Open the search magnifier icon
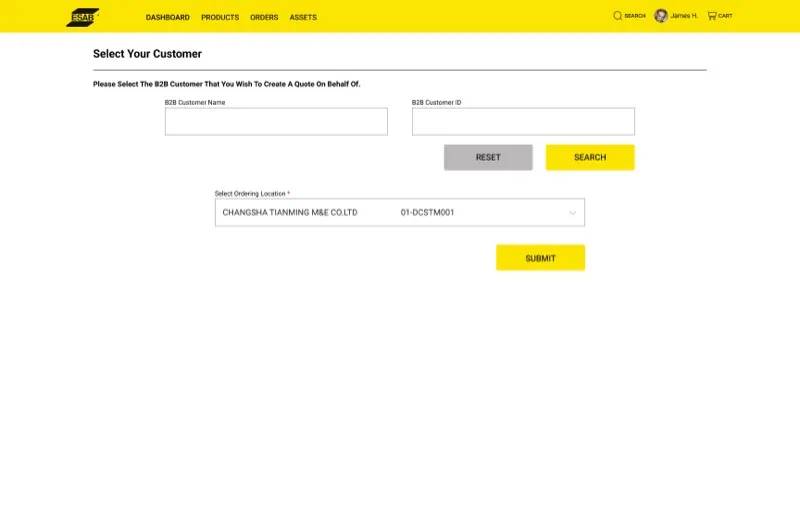Screen dimensions: 800x517 617,16
